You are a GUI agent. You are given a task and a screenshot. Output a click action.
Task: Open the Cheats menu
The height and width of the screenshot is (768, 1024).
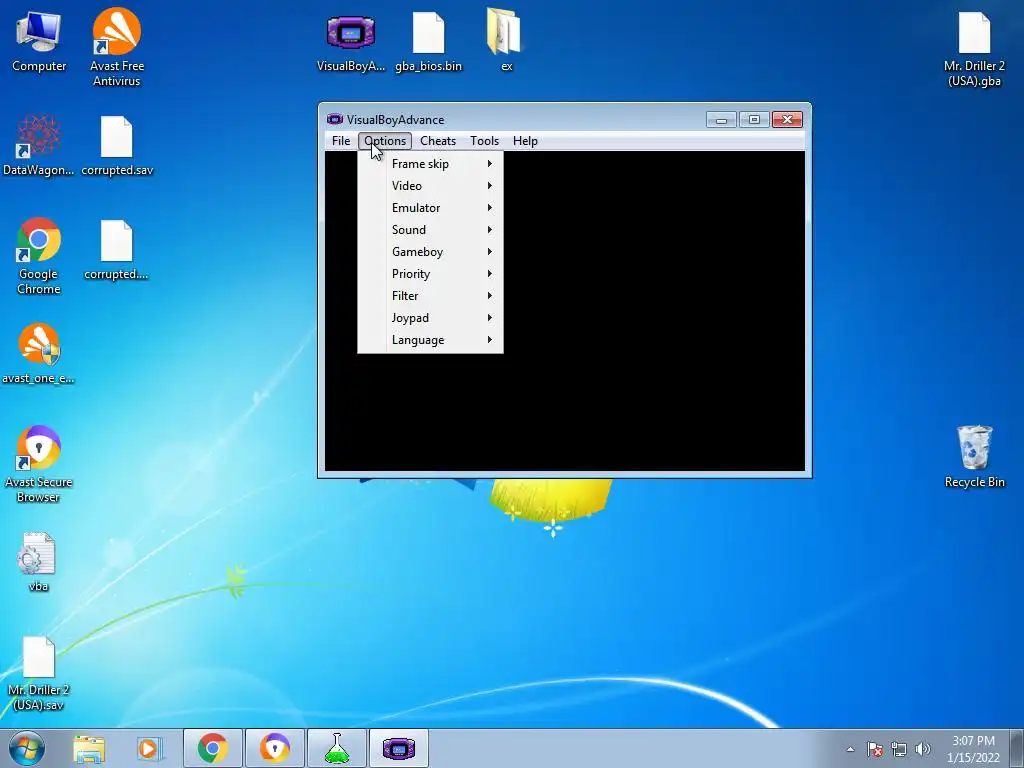coord(438,141)
